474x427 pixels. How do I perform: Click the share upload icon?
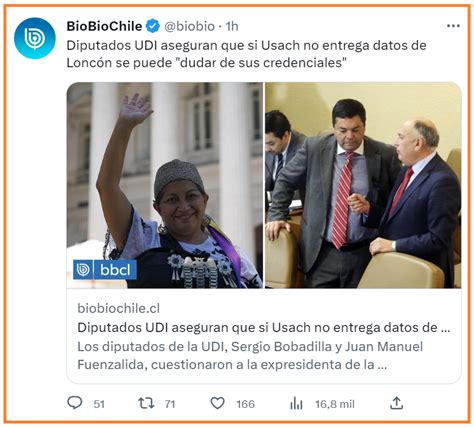(396, 403)
